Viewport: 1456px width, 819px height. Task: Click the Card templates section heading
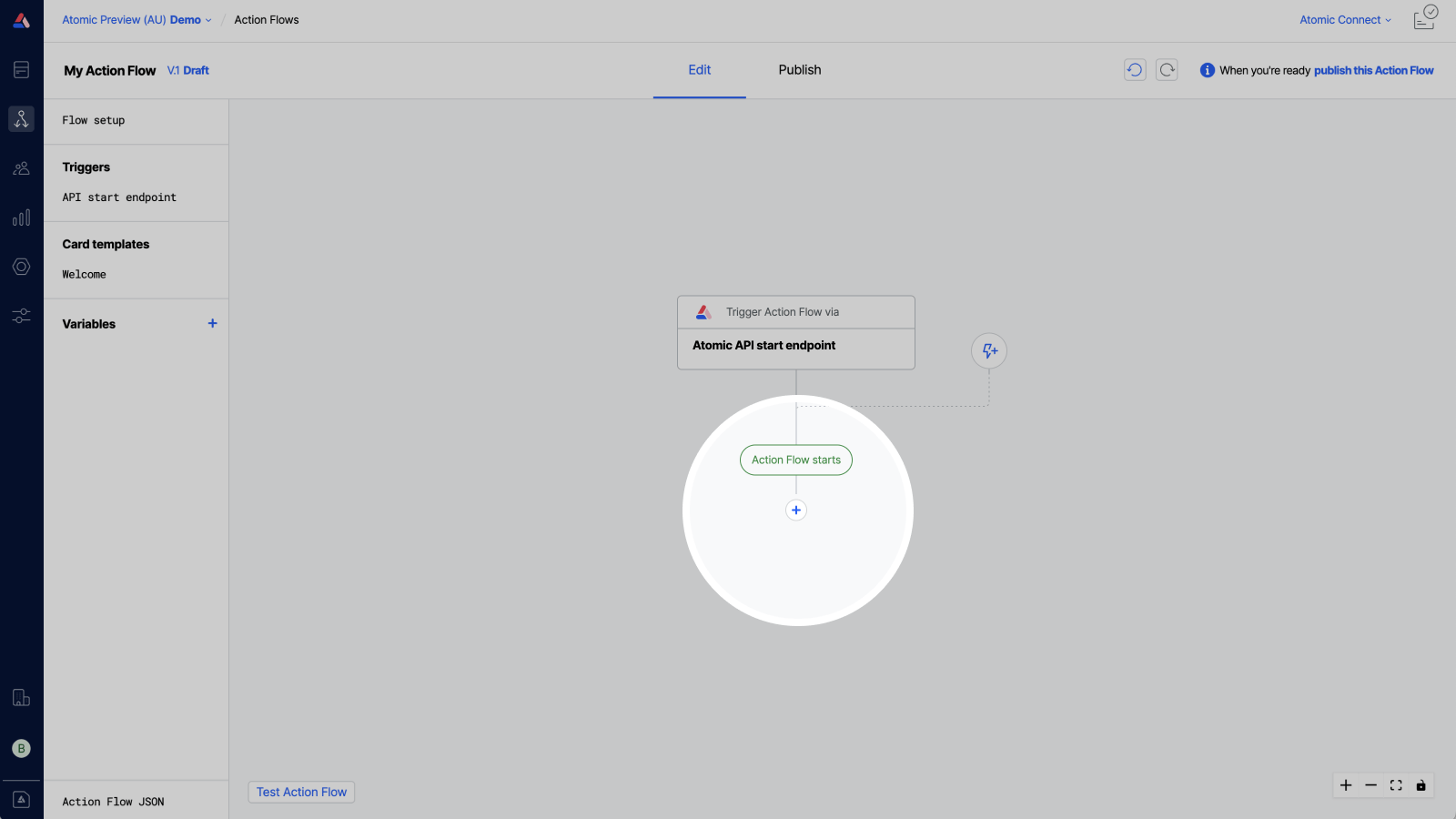click(x=106, y=244)
